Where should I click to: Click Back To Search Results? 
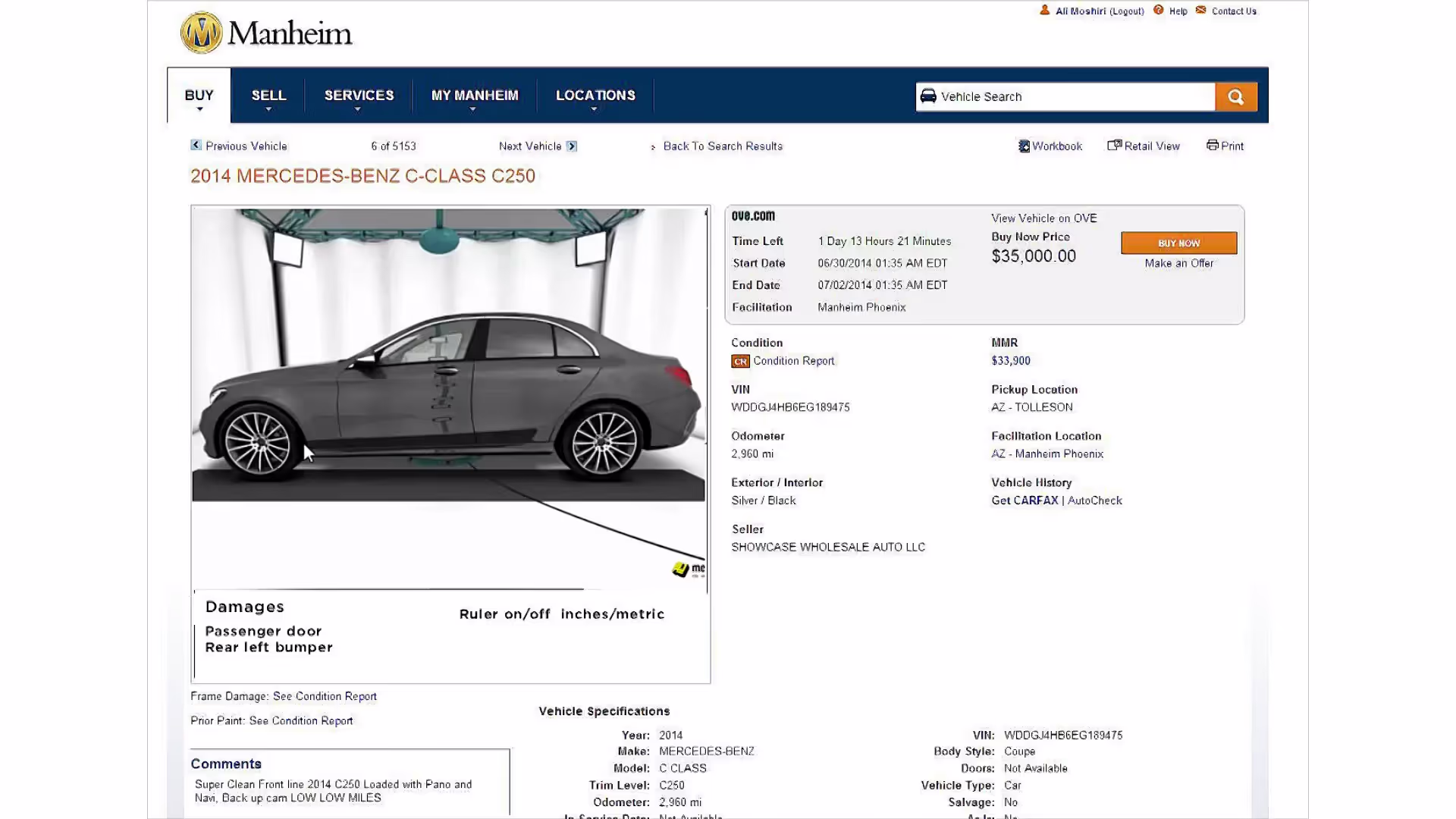tap(723, 146)
